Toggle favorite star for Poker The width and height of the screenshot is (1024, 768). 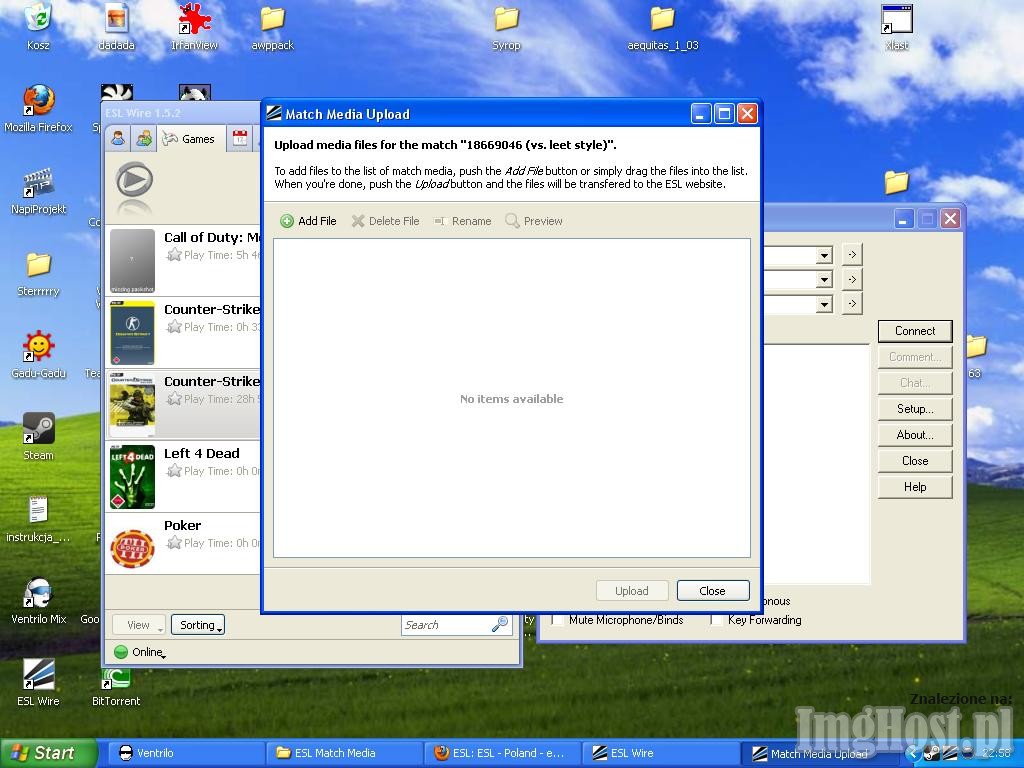click(x=174, y=542)
